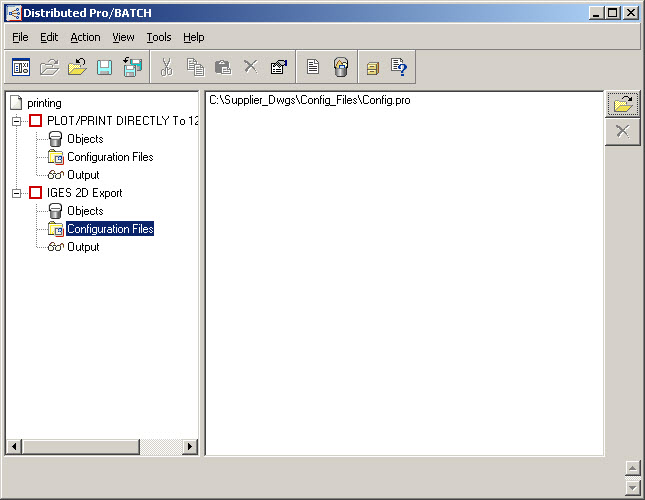Collapse the IGES 2D Export tree node
645x500 pixels.
coord(16,193)
